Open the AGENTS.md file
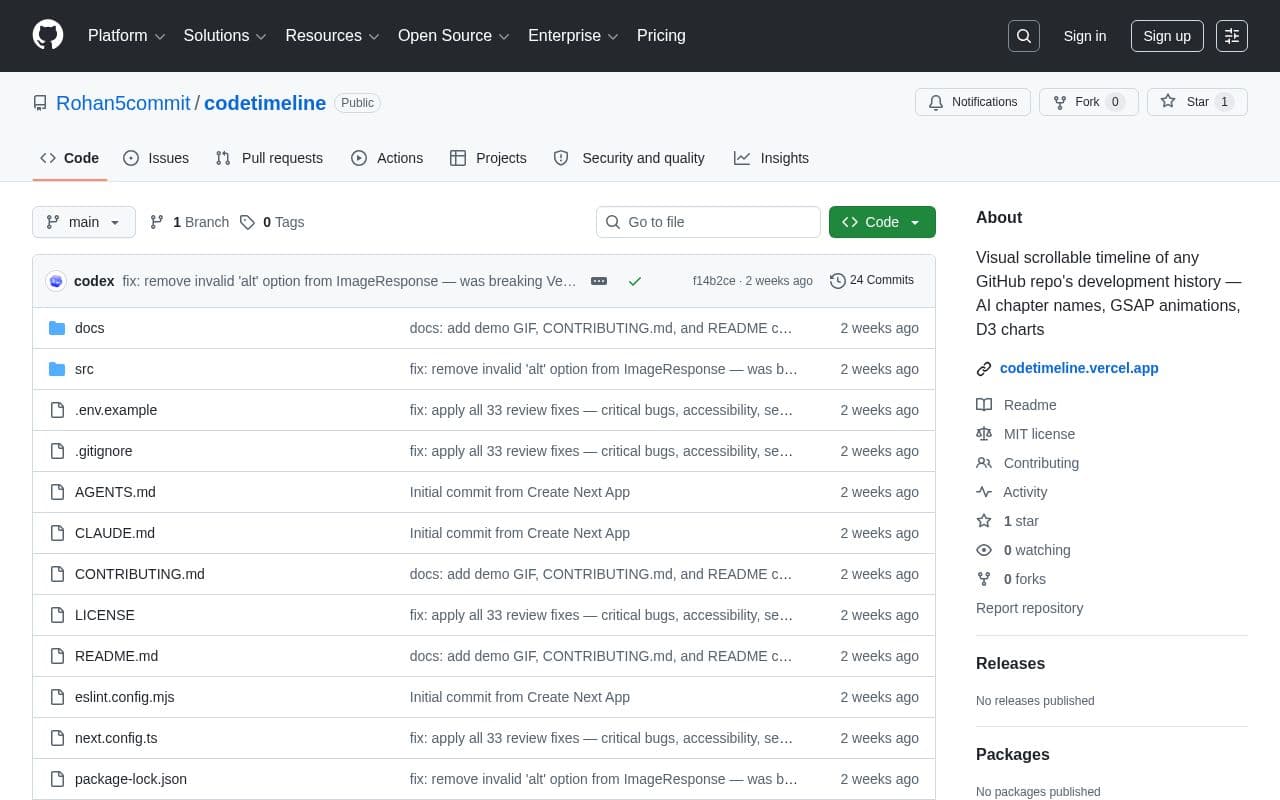The image size is (1280, 800). tap(115, 492)
